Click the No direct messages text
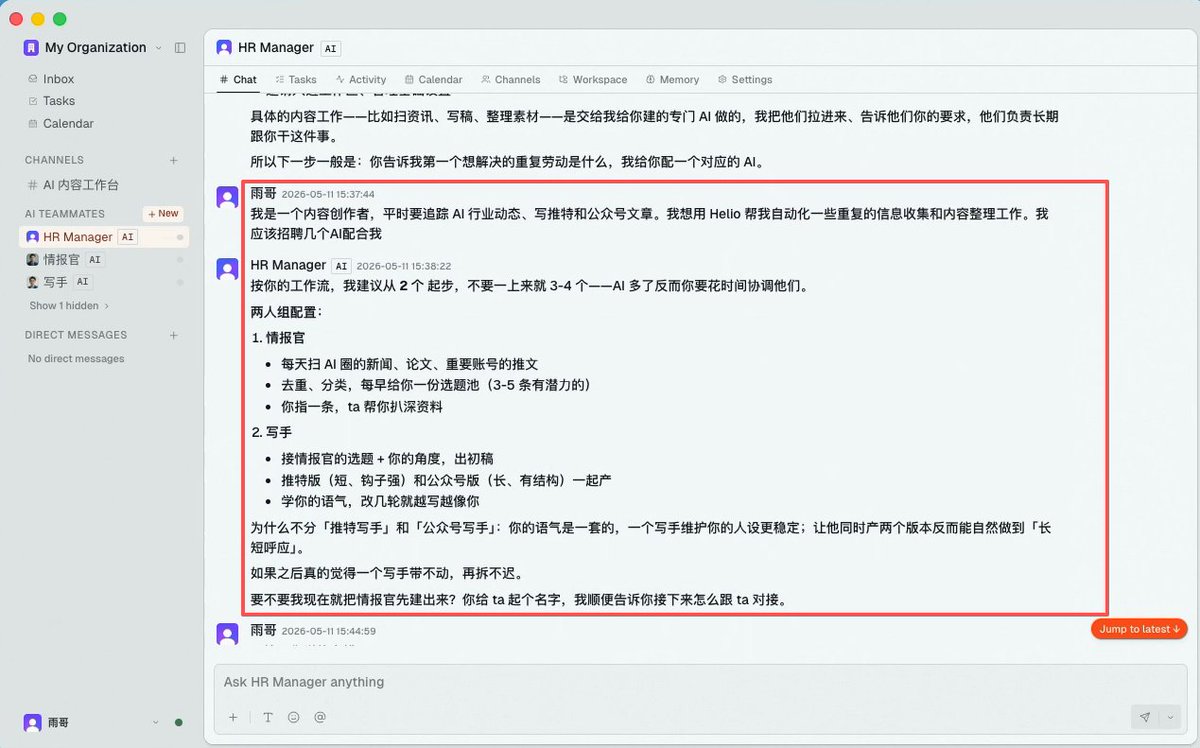This screenshot has width=1200, height=748. [76, 359]
